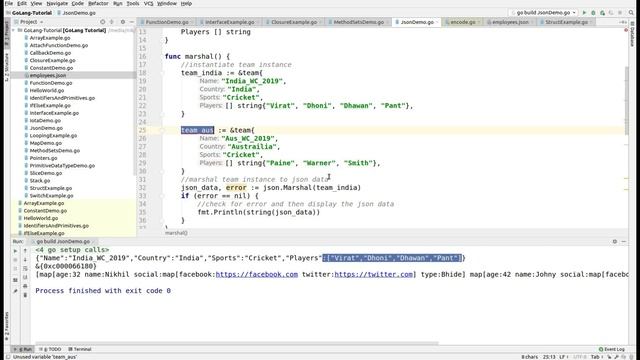Click the marshal() breadcrumb below the editor
The image size is (640, 360).
pos(176,233)
